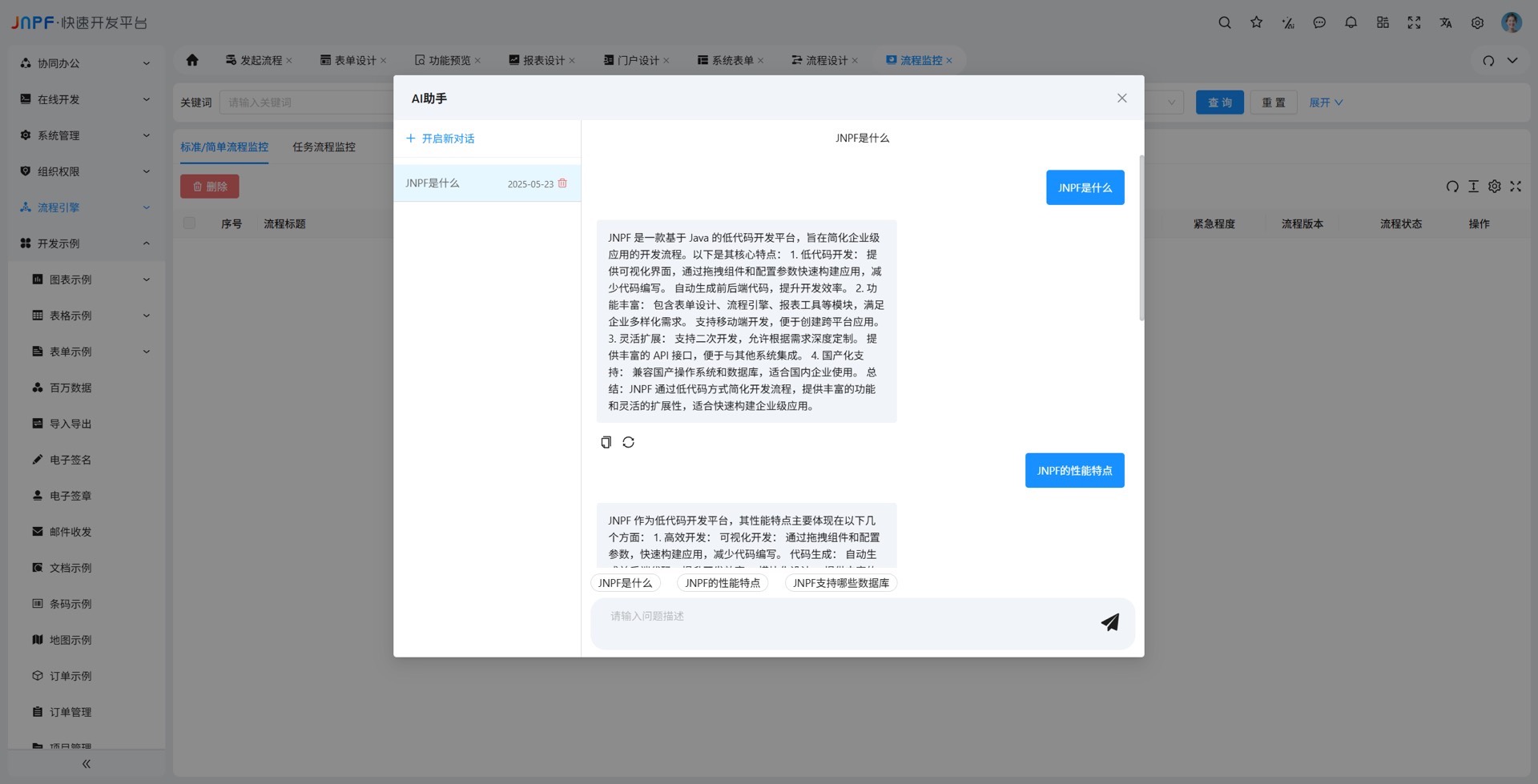Click the 查询 search button
This screenshot has width=1538, height=784.
[1220, 103]
